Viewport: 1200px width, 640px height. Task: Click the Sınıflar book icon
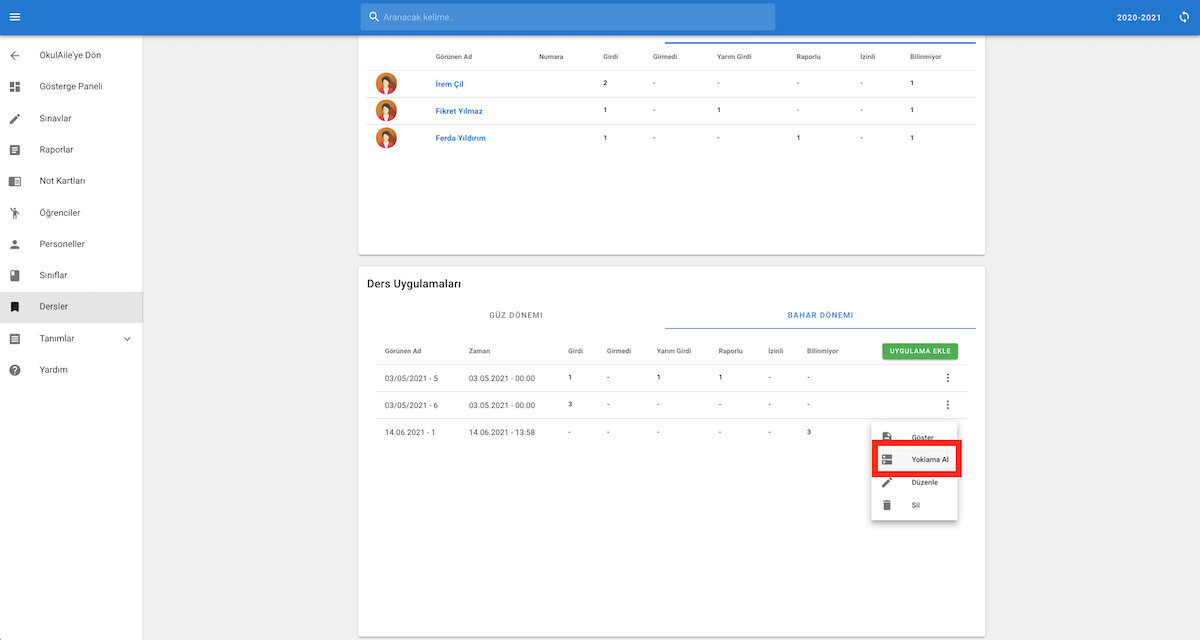(15, 275)
